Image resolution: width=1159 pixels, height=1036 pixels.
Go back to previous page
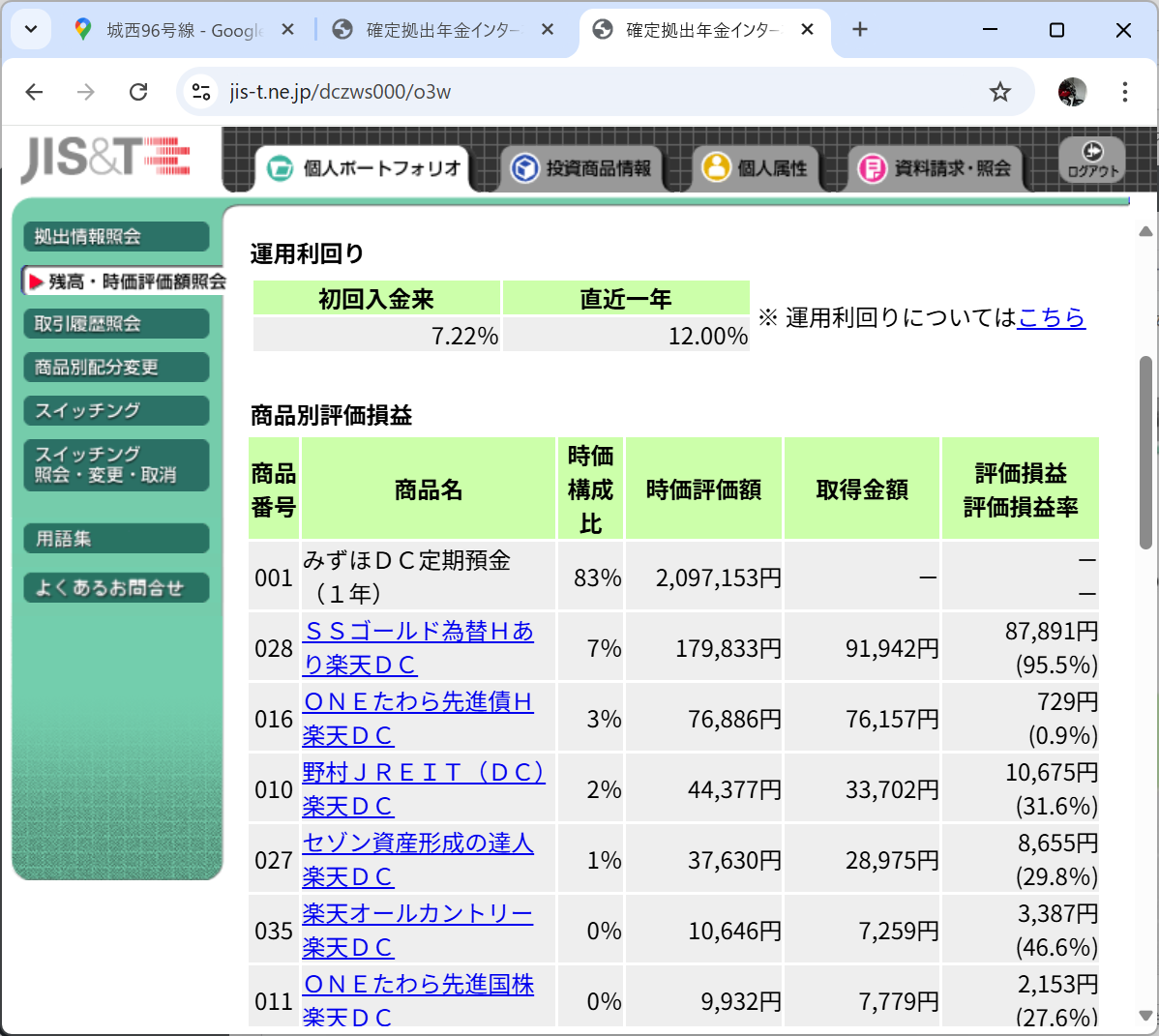35,92
